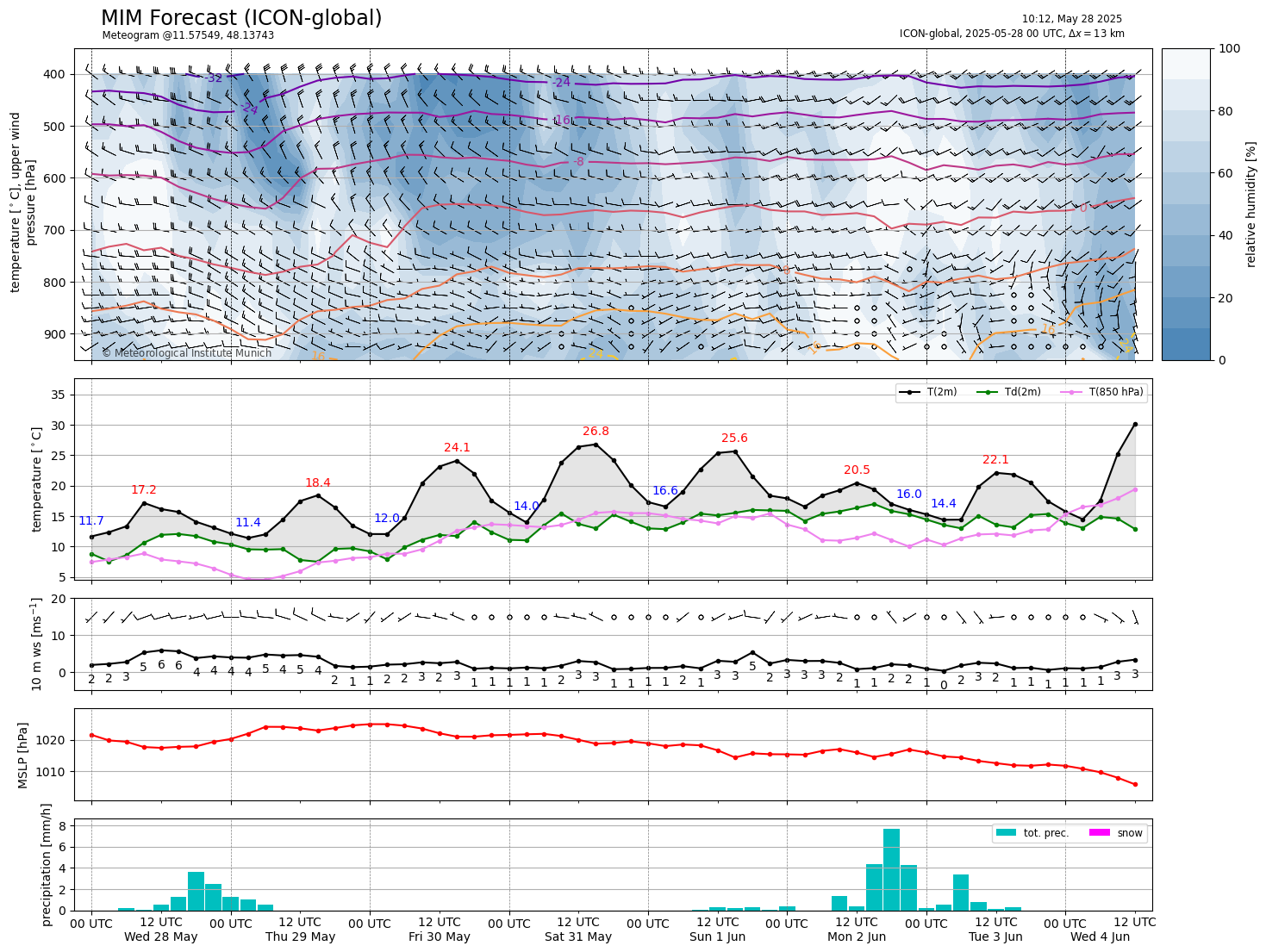Click the tallest precipitation bar on Mon 2 Jun

892,869
